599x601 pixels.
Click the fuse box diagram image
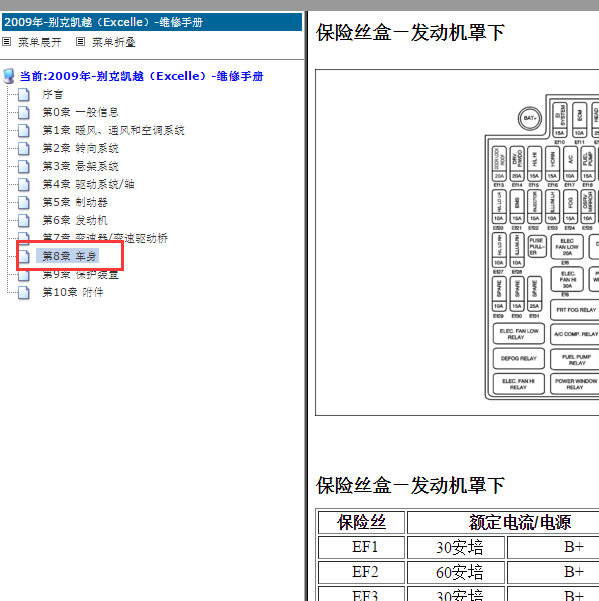[x=457, y=242]
